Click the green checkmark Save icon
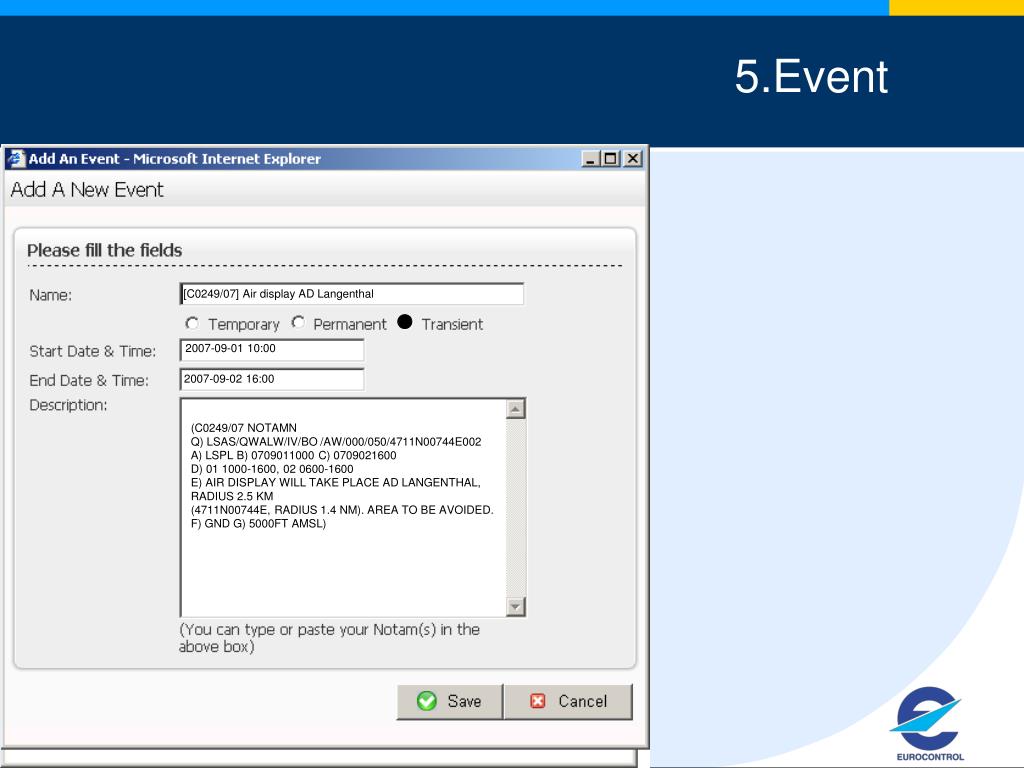Image resolution: width=1024 pixels, height=768 pixels. [426, 701]
